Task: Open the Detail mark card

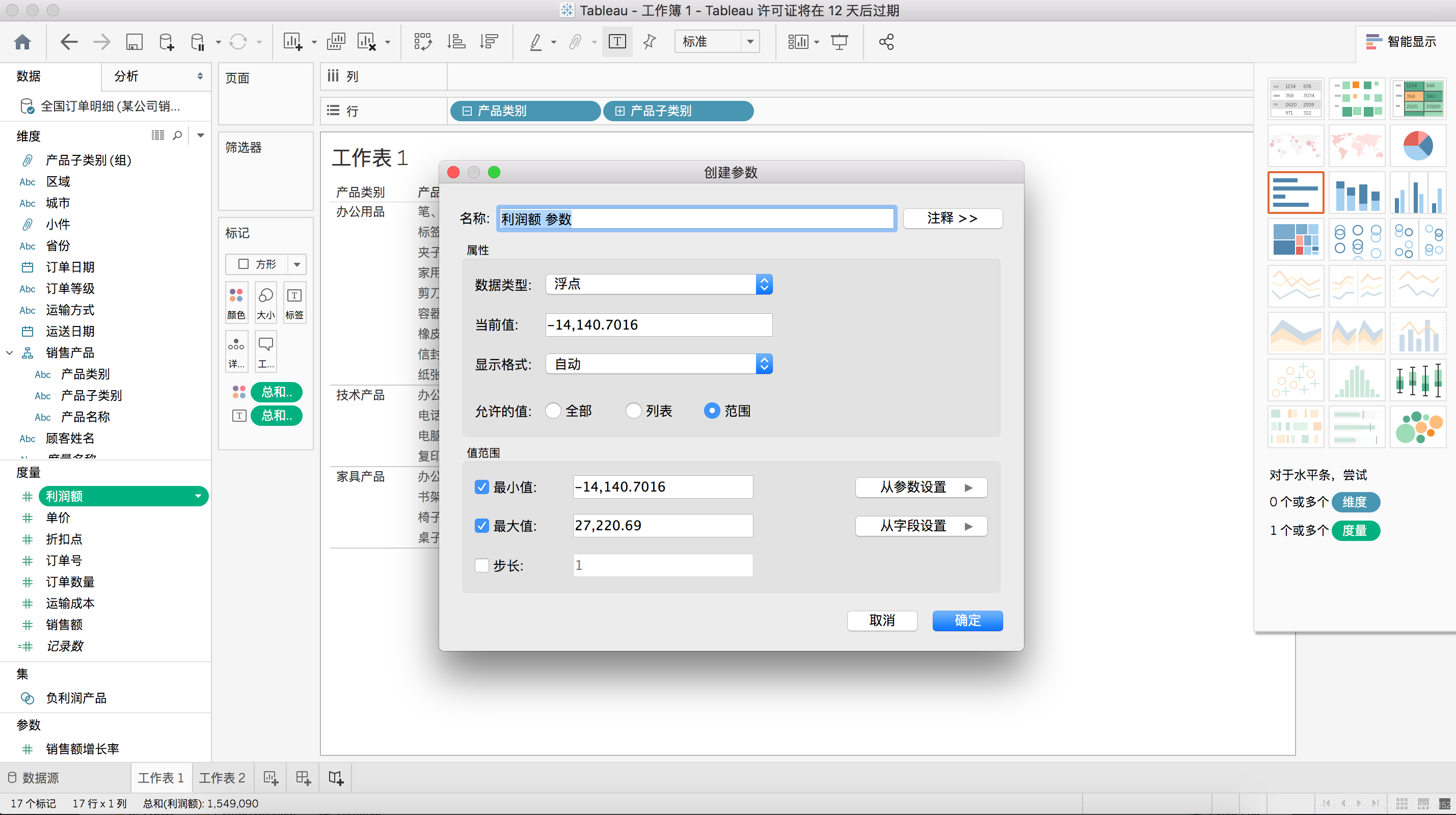Action: pyautogui.click(x=236, y=351)
